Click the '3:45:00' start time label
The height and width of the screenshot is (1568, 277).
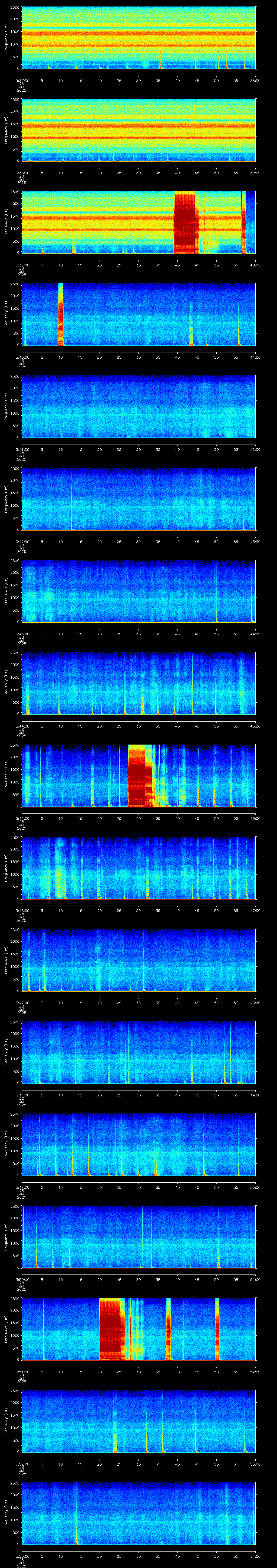pos(22,818)
